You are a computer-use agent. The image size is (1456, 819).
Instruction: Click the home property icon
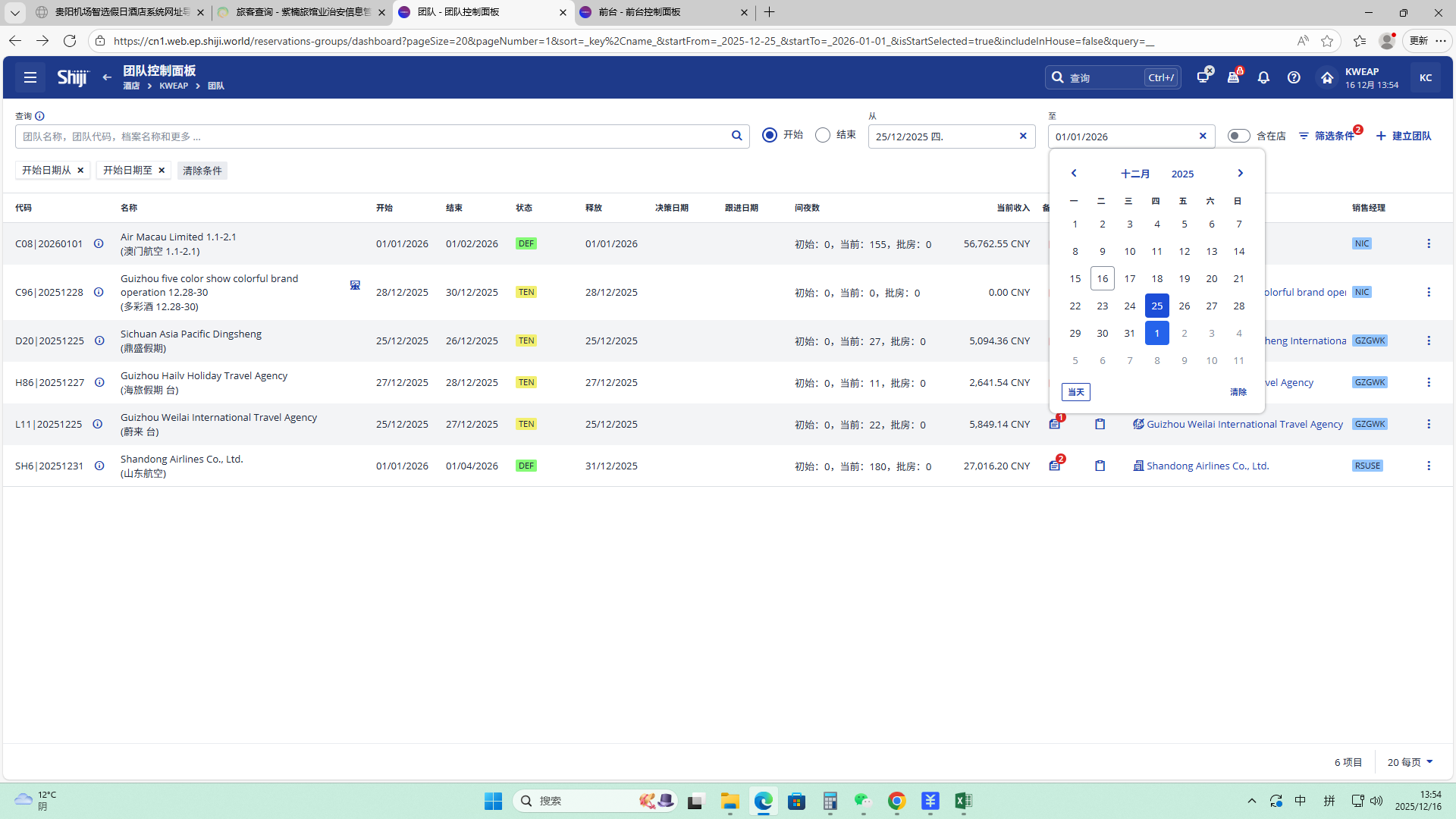[x=1326, y=77]
